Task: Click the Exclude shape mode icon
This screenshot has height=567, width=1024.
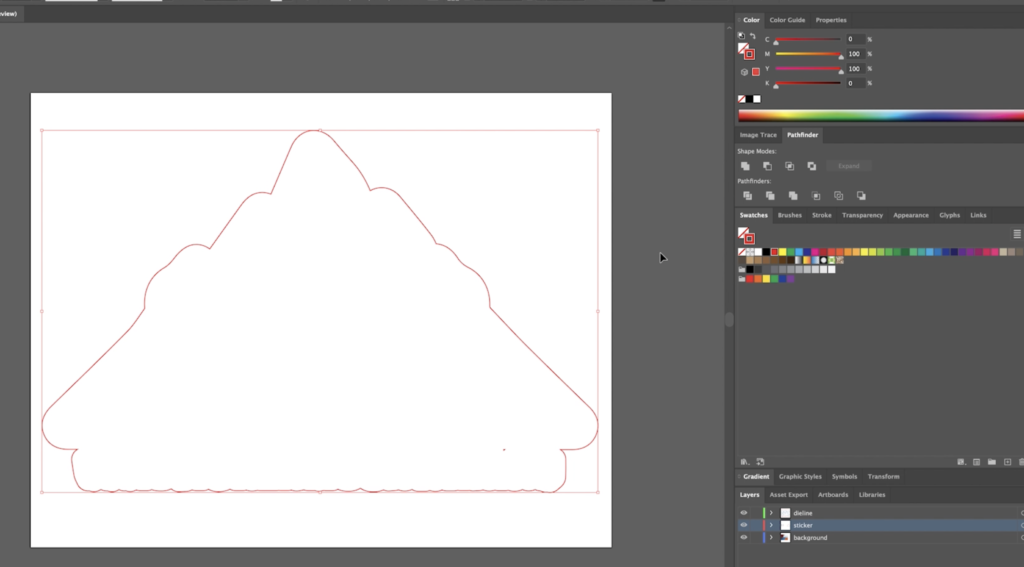Action: (x=812, y=166)
